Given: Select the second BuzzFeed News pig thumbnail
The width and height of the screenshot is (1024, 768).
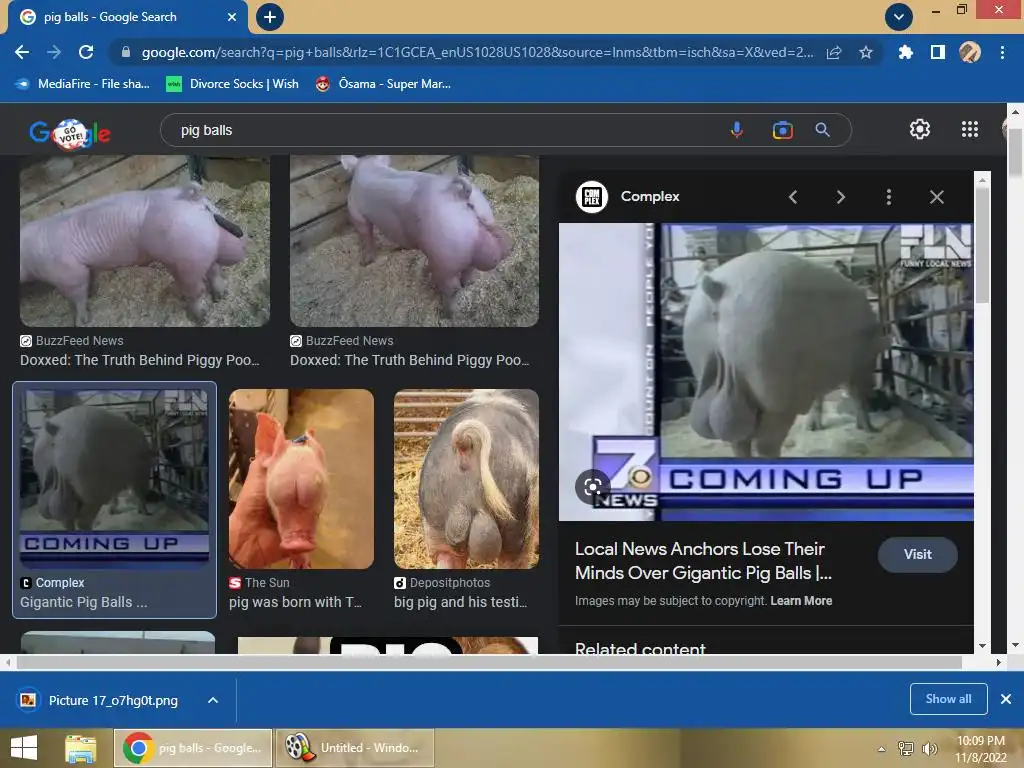Looking at the screenshot, I should point(414,241).
